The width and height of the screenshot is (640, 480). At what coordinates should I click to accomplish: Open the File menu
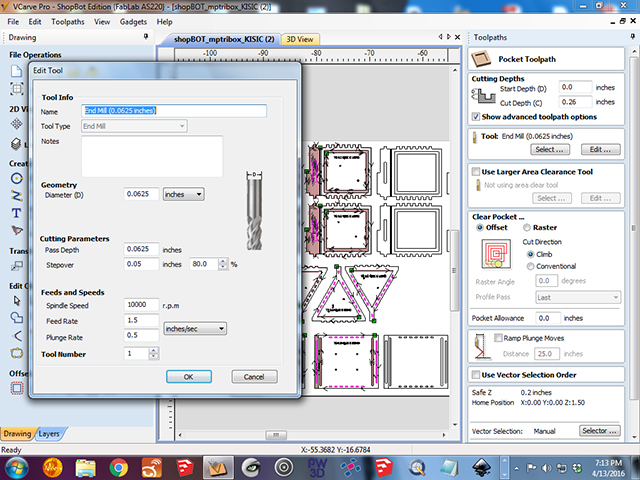tap(13, 22)
